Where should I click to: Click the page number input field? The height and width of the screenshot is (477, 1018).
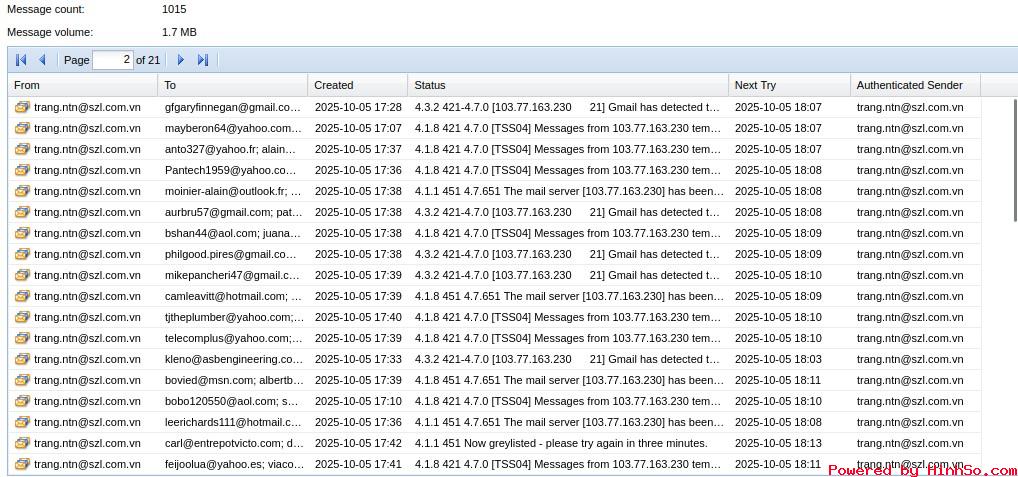[112, 60]
